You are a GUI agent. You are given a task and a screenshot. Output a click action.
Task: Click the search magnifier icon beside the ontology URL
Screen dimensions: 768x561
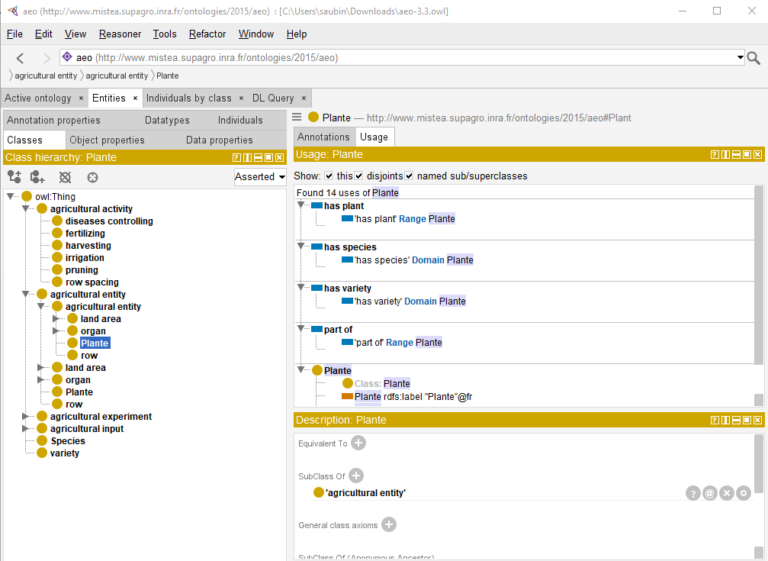754,58
